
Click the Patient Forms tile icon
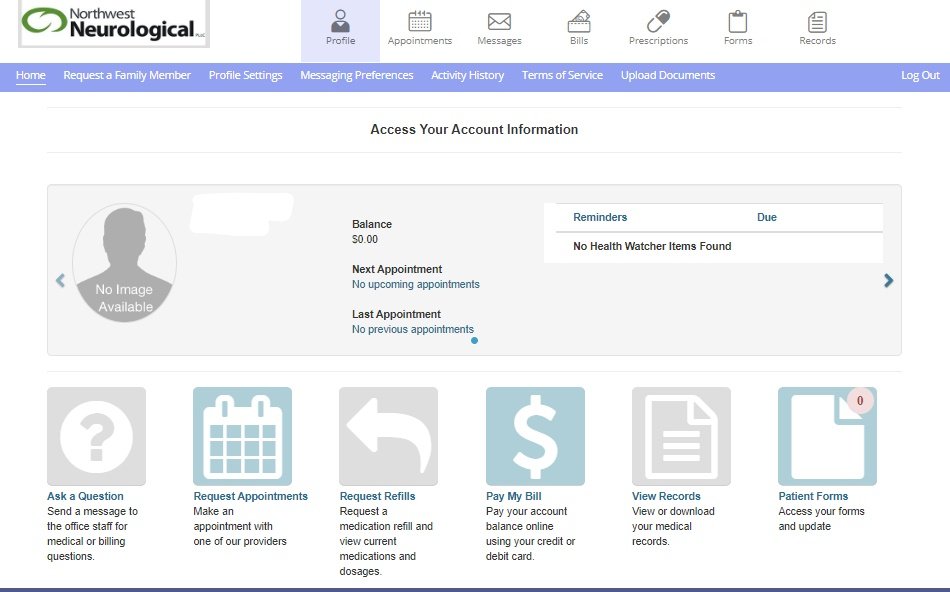[827, 436]
